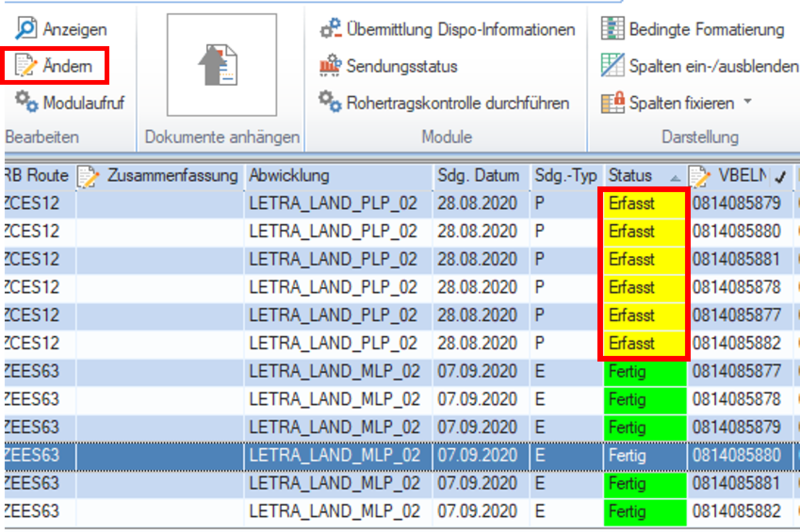Click the Ändern edit pencil icon

point(26,66)
